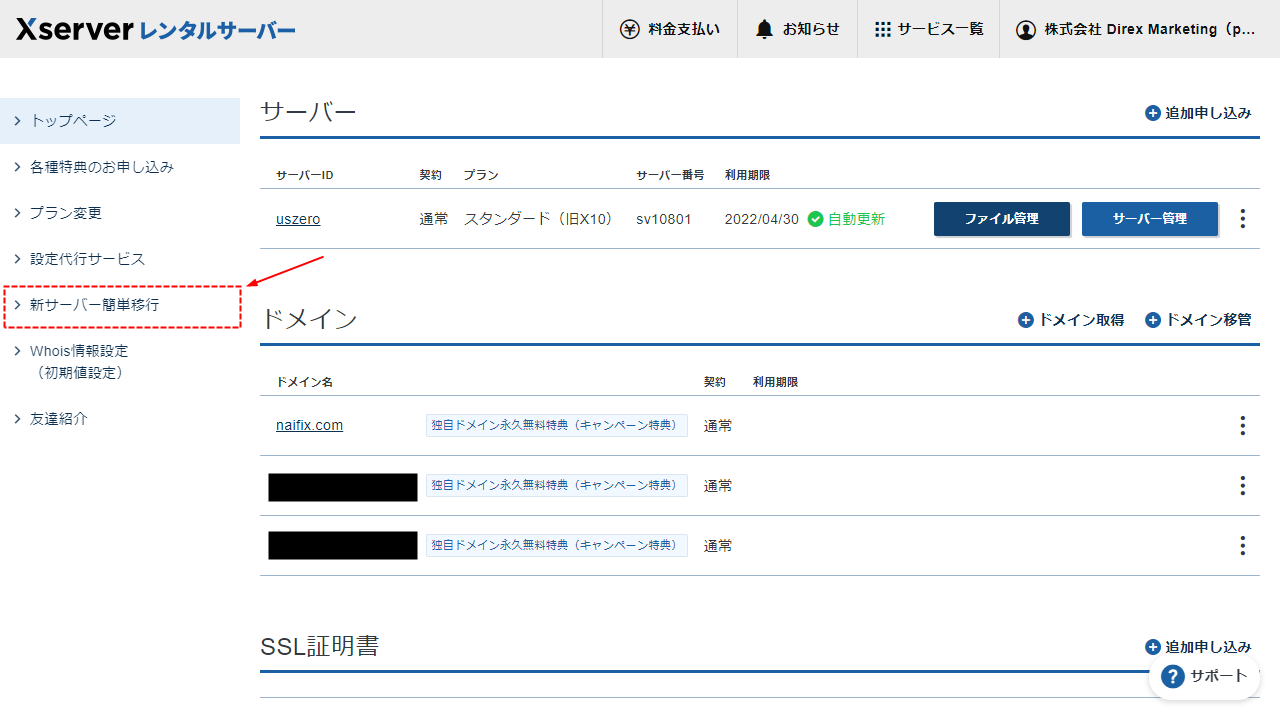Viewport: 1280px width, 720px height.
Task: Click 追加申し込み text in サーバー section
Action: coord(1208,113)
